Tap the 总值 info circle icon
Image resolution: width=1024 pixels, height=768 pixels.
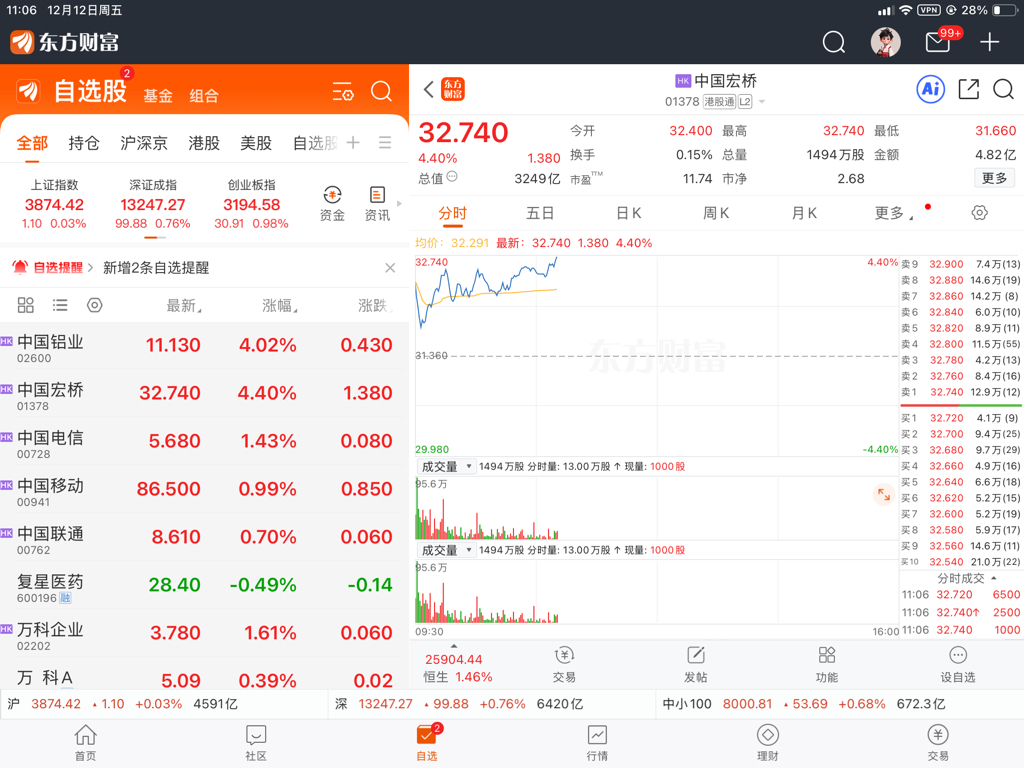click(x=452, y=177)
